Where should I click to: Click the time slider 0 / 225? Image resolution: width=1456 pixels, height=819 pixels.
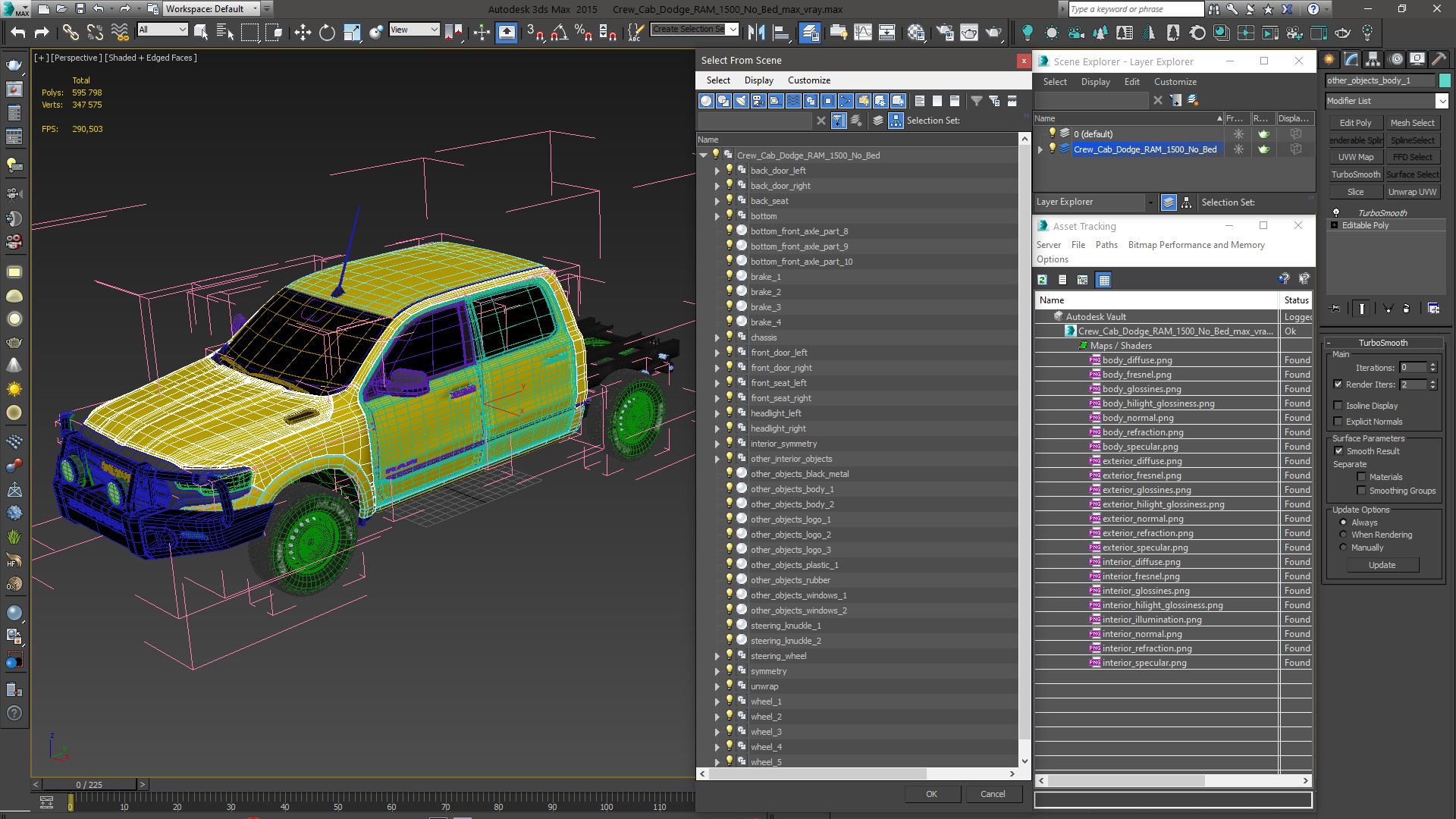89,785
